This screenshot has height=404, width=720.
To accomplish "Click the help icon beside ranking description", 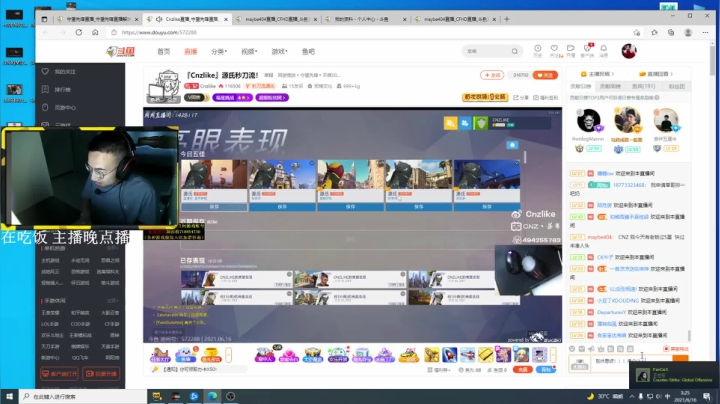I will [657, 97].
